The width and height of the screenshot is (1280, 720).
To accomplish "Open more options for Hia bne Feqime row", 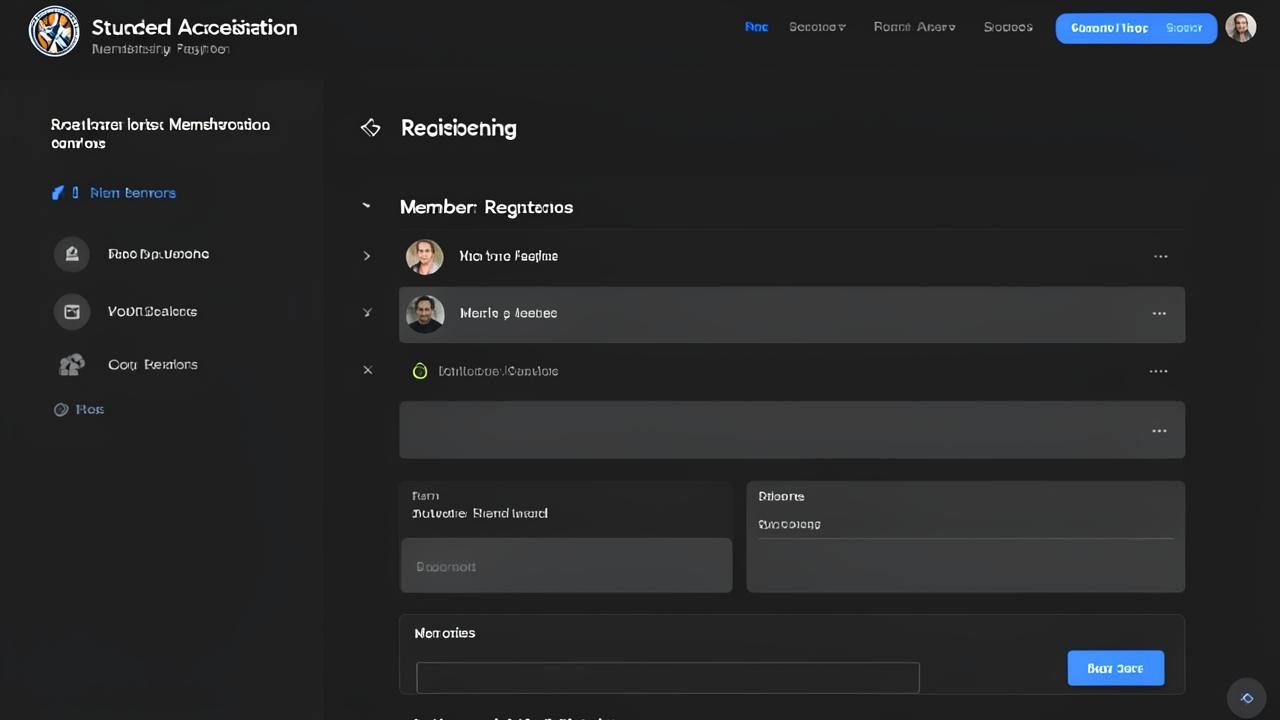I will 1160,256.
